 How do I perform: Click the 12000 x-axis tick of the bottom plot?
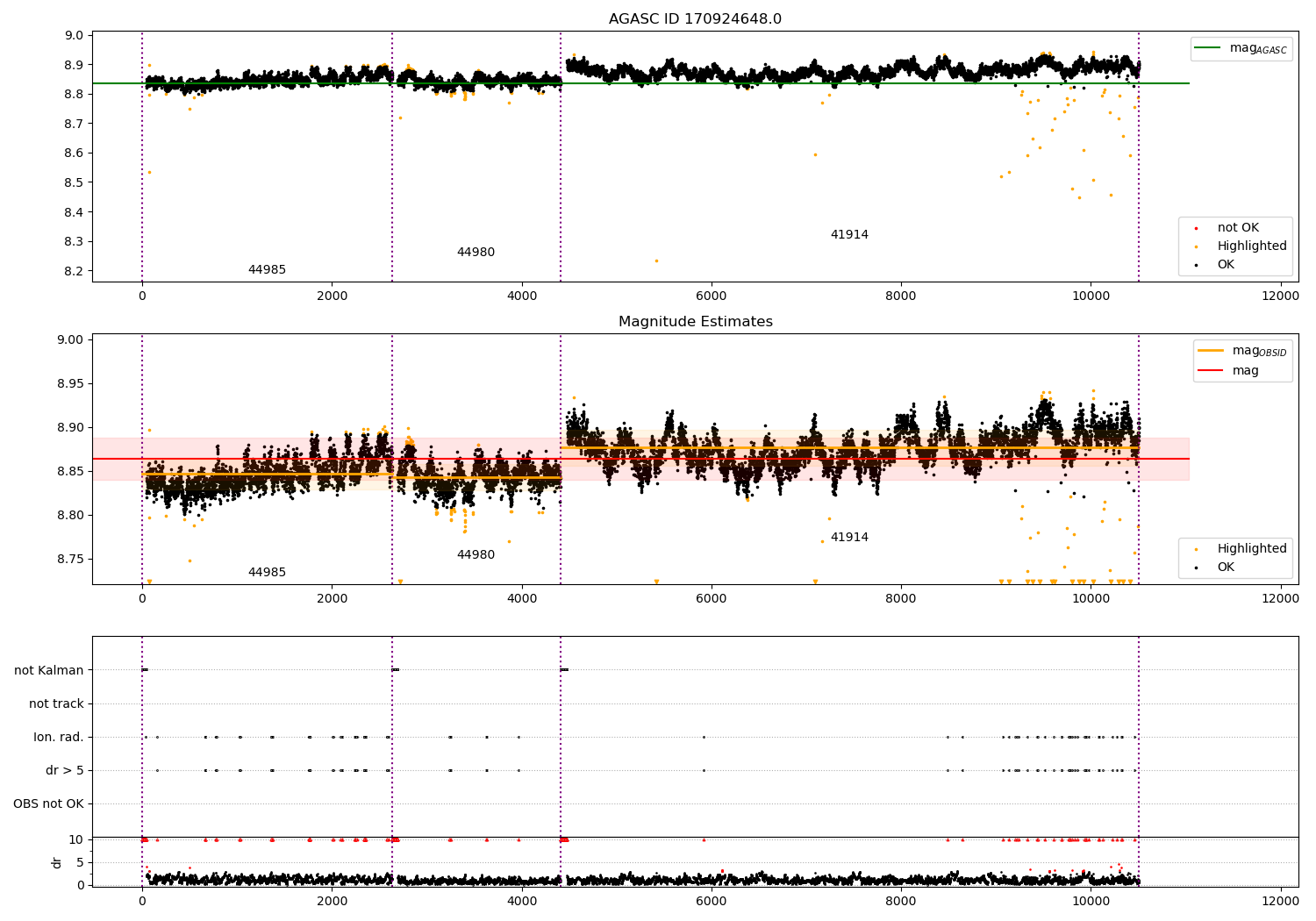tap(1280, 902)
